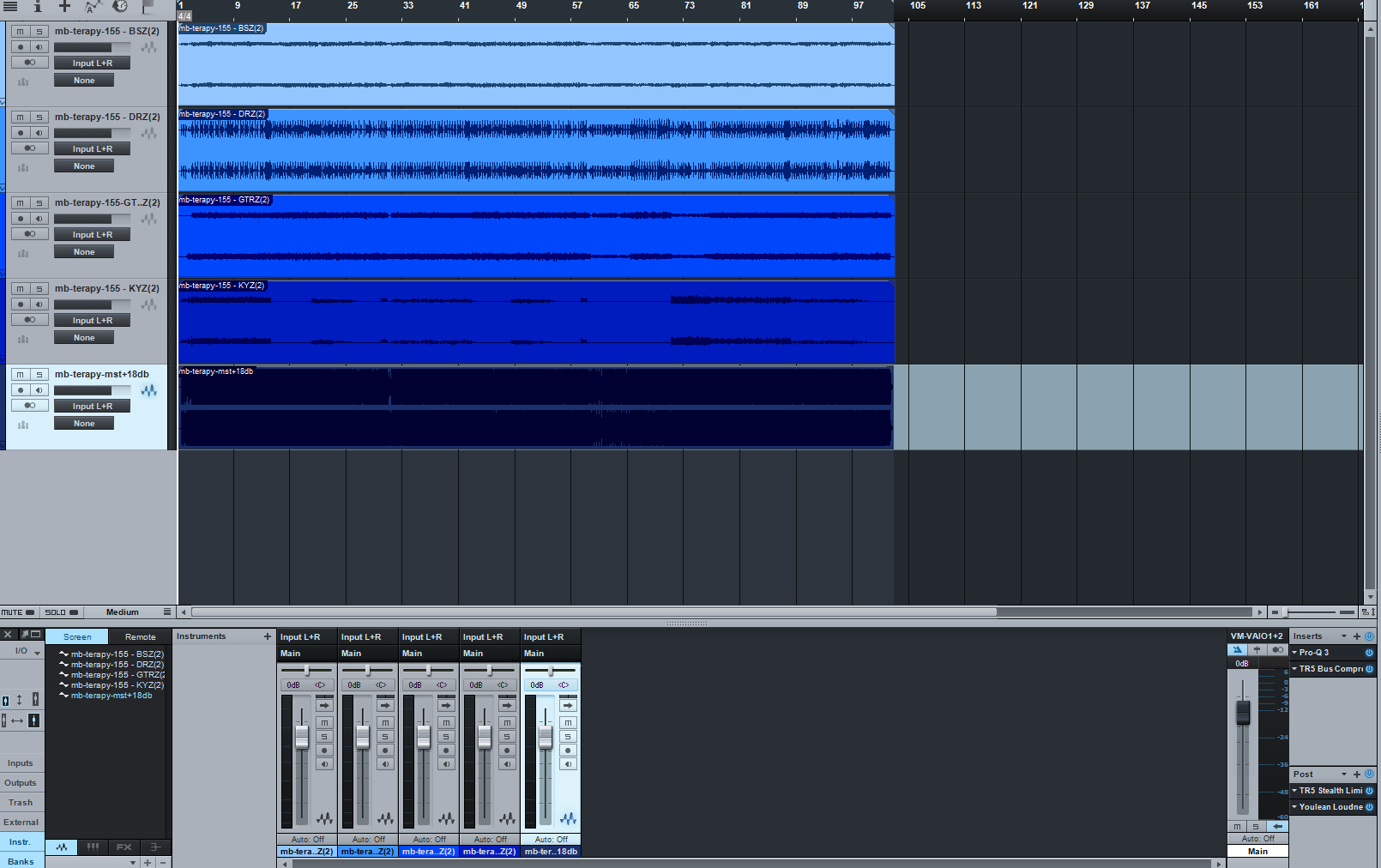Viewport: 1381px width, 868px height.
Task: Toggle monitor on mb-terapy-mst+18db track
Action: (x=39, y=390)
